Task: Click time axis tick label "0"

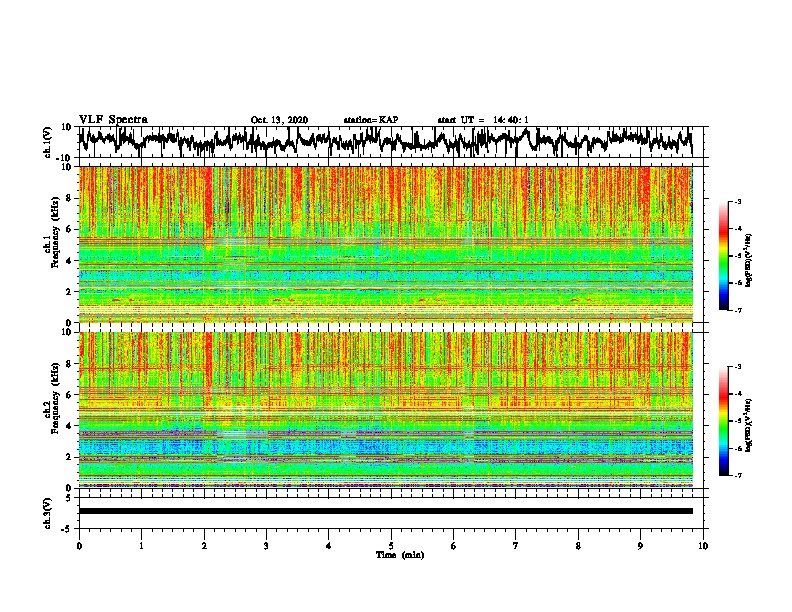Action: [79, 546]
